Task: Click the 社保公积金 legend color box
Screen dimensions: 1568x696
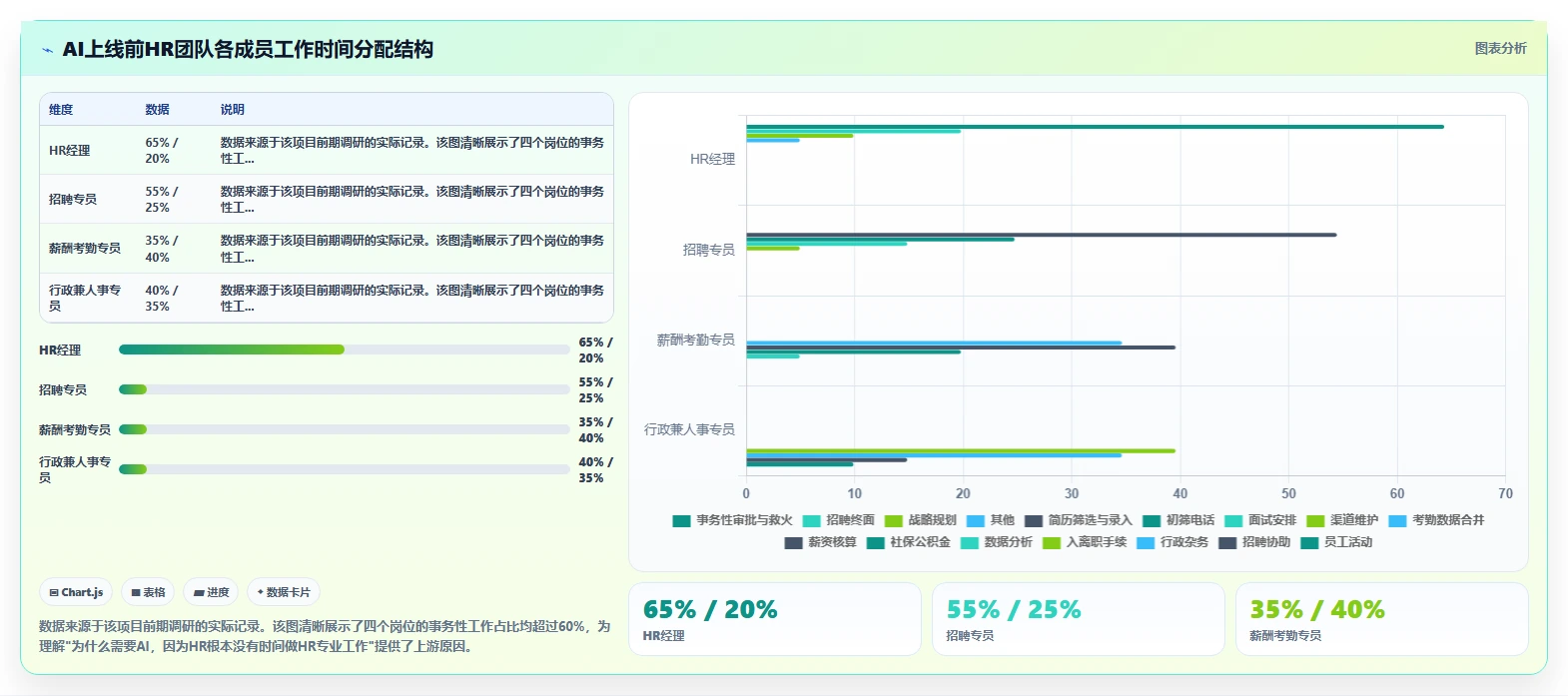Action: click(x=876, y=543)
